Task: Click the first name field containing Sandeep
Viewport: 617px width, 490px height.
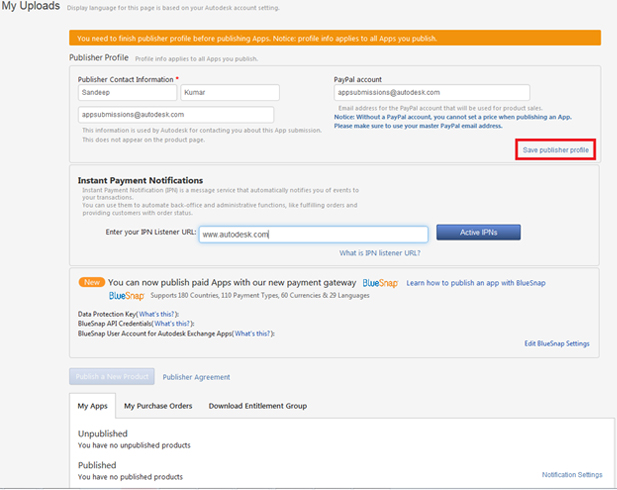Action: pyautogui.click(x=126, y=92)
